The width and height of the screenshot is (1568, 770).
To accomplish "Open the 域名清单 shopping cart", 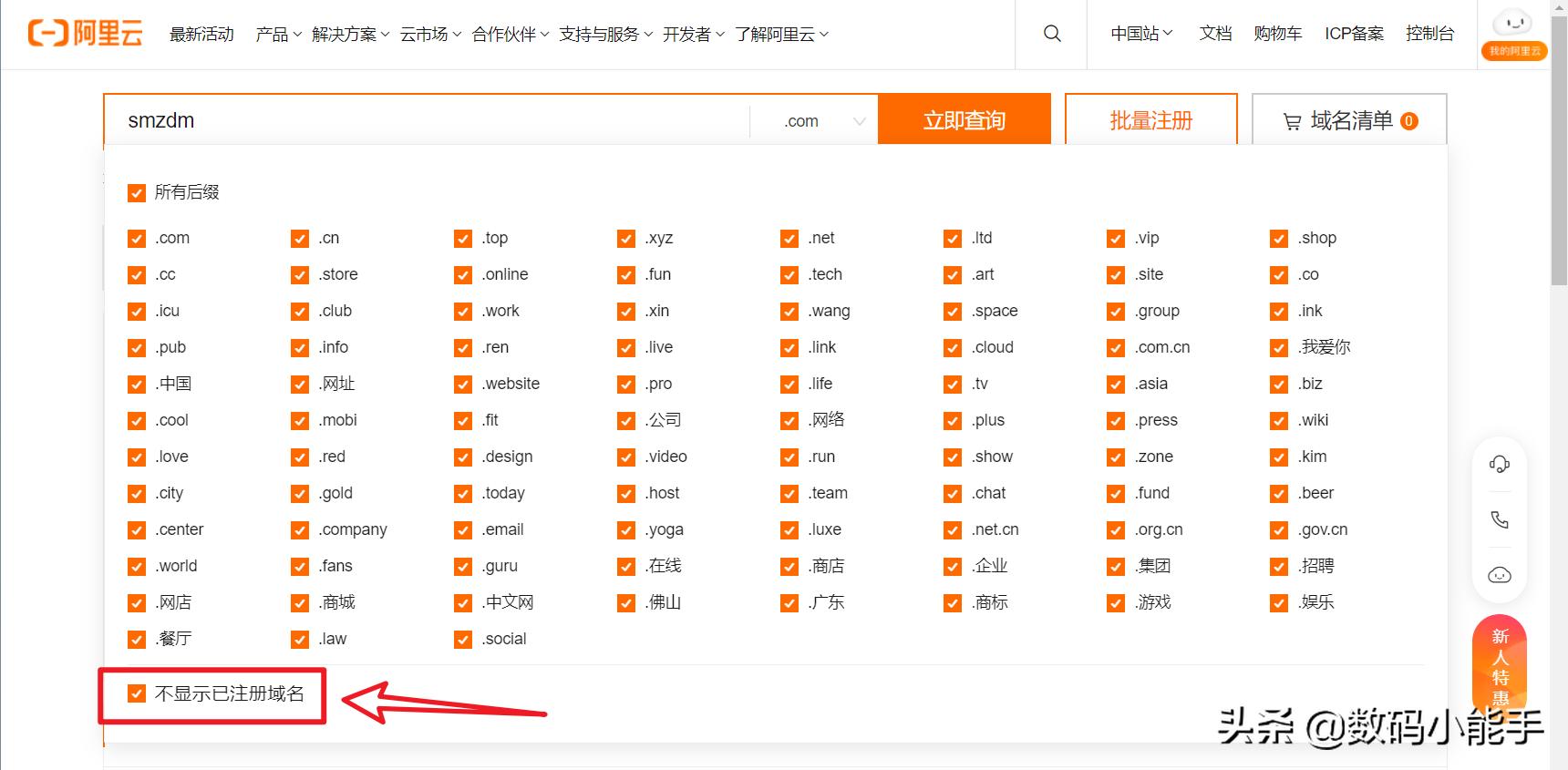I will 1349,120.
